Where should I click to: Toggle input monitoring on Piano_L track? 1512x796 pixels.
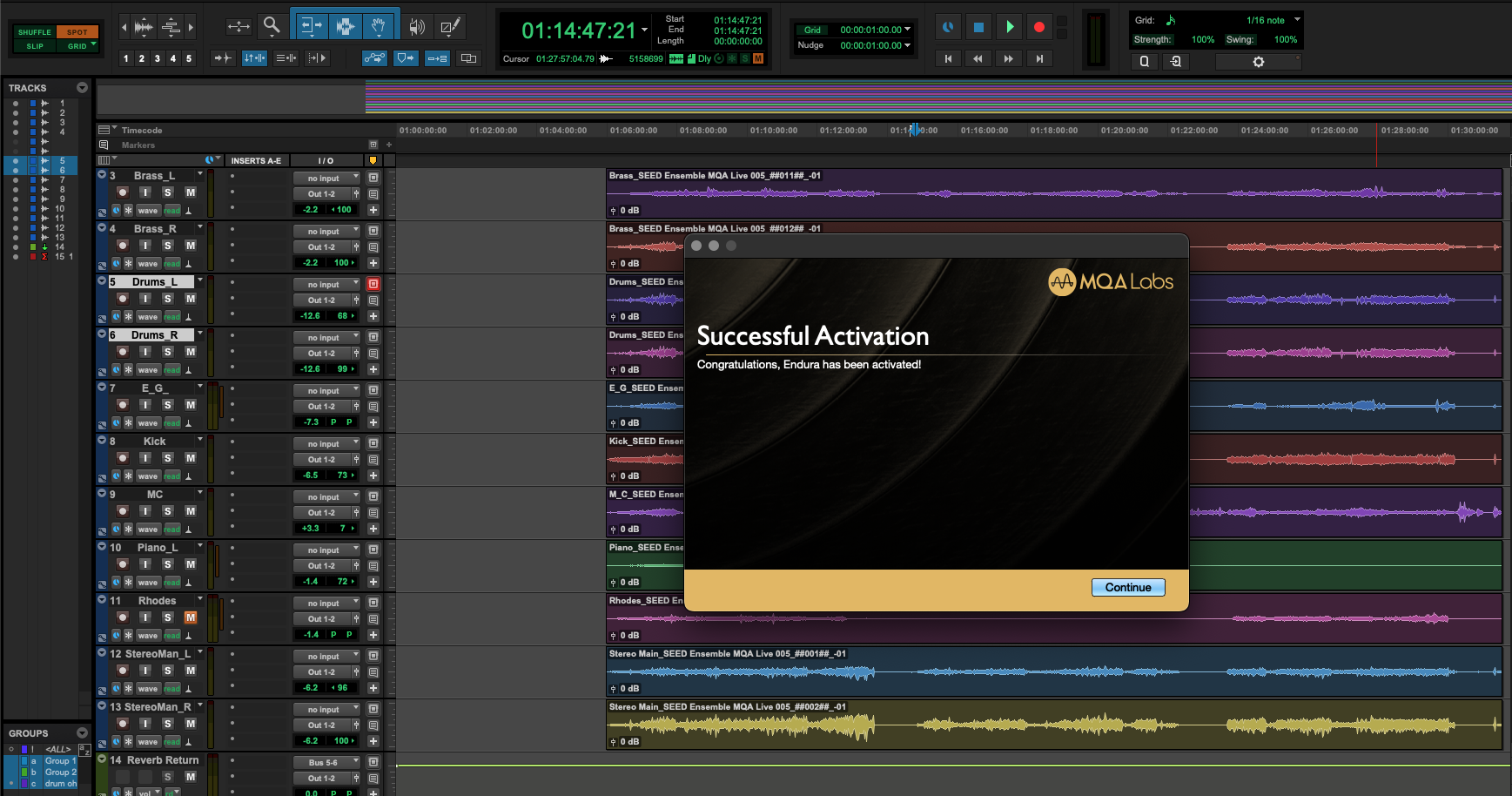click(145, 564)
